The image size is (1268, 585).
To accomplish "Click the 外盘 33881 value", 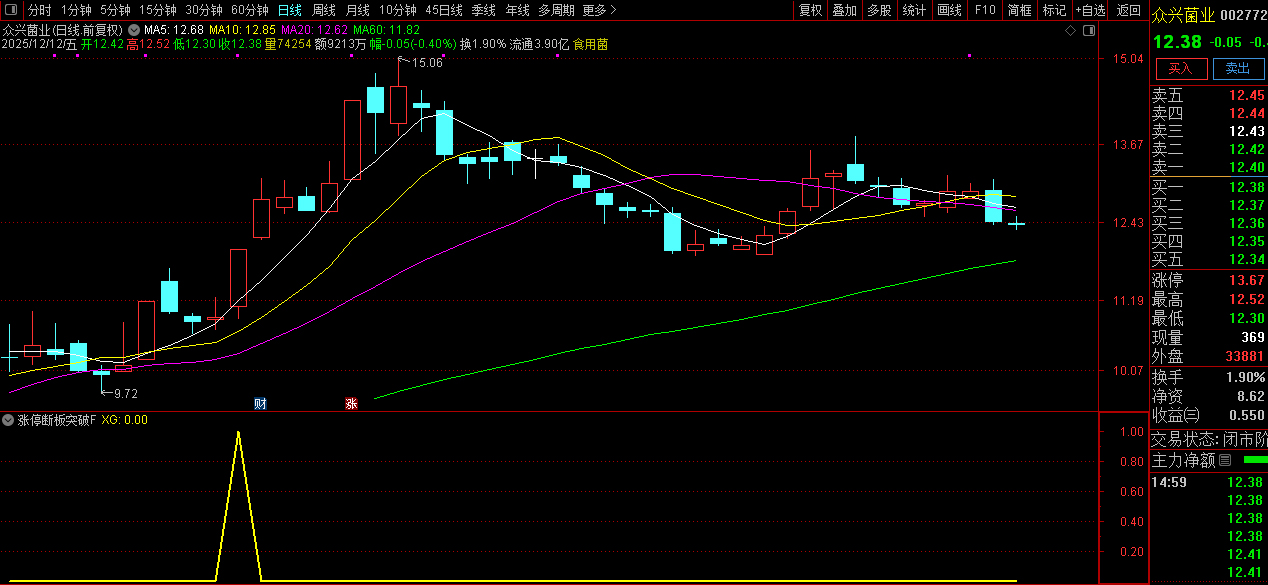I will [1243, 356].
